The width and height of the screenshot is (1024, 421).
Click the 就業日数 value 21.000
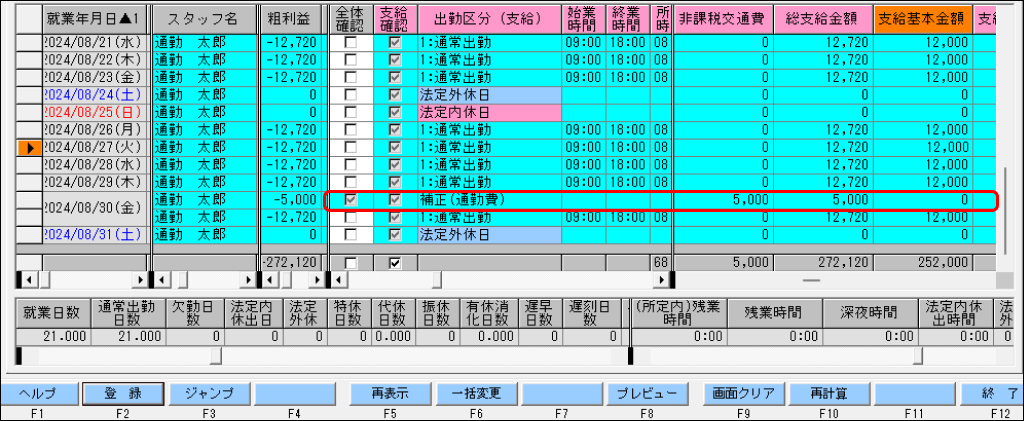point(53,337)
